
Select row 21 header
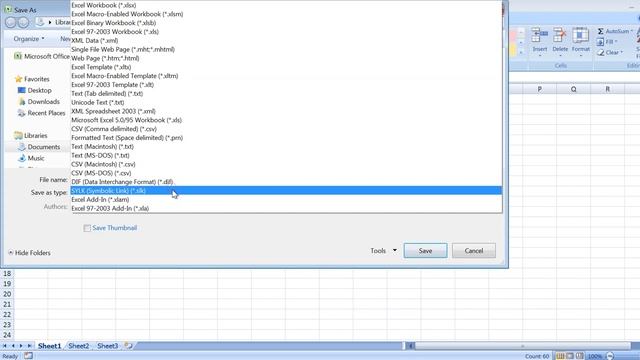pyautogui.click(x=7, y=304)
